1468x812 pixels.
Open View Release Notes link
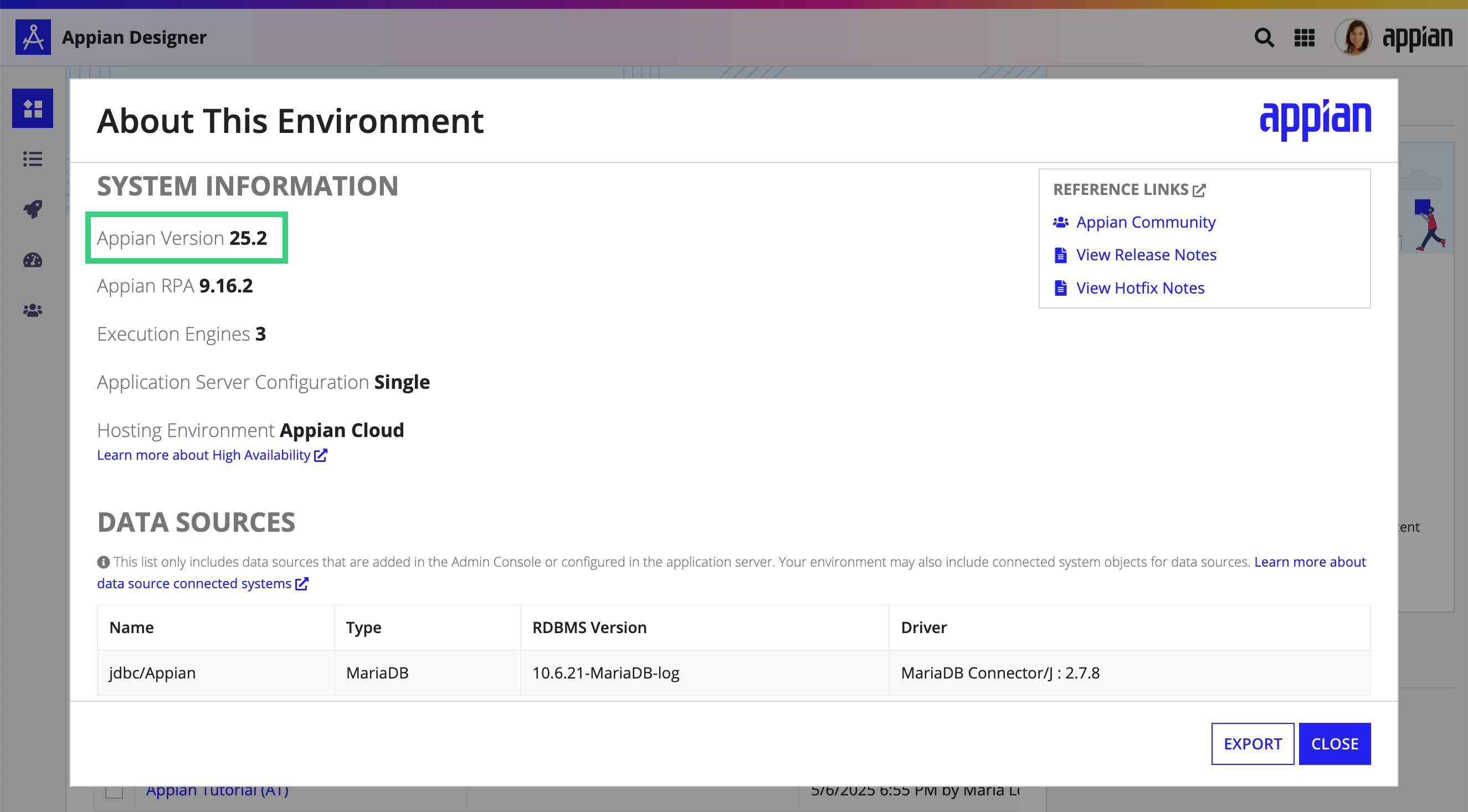1146,255
